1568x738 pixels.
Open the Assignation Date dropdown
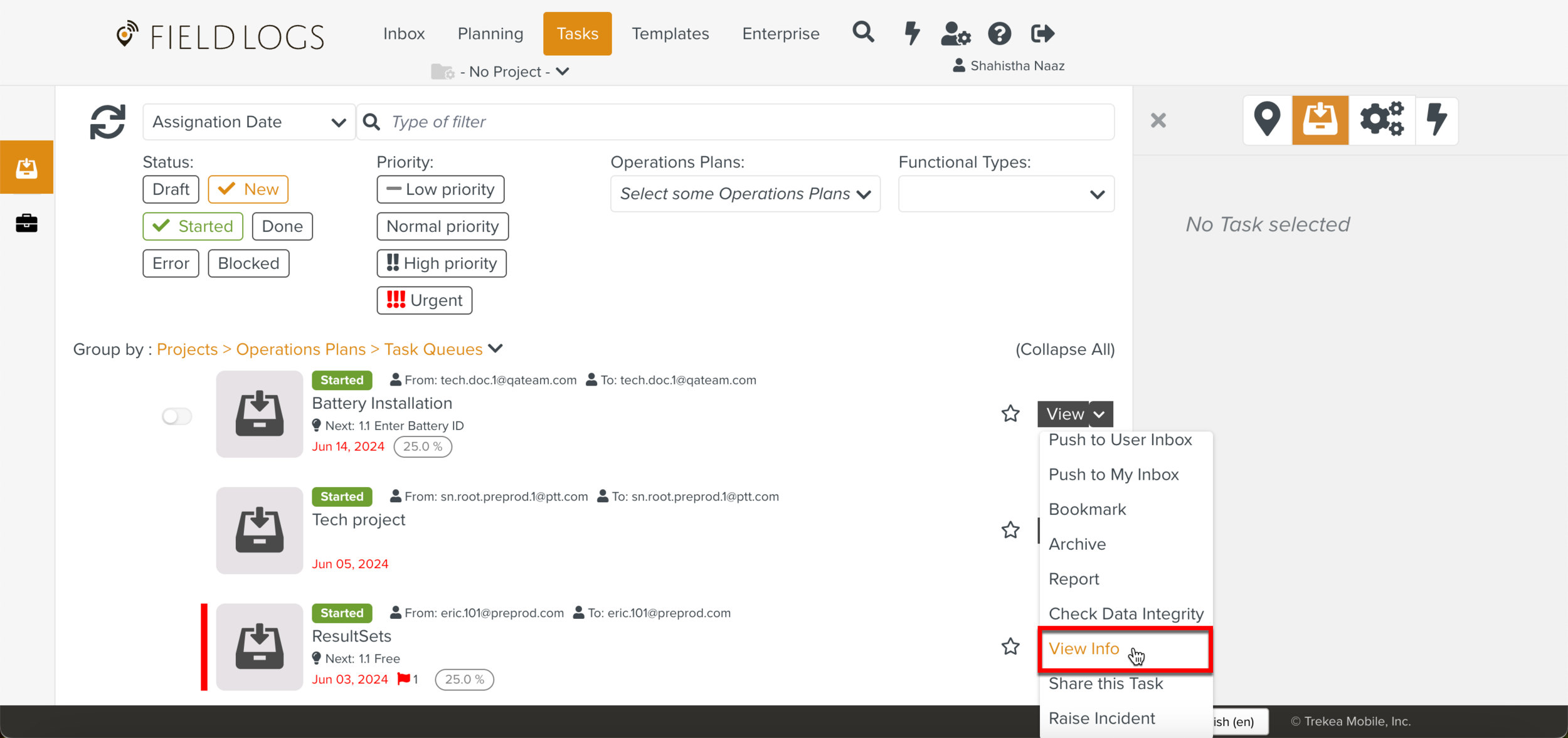[248, 122]
